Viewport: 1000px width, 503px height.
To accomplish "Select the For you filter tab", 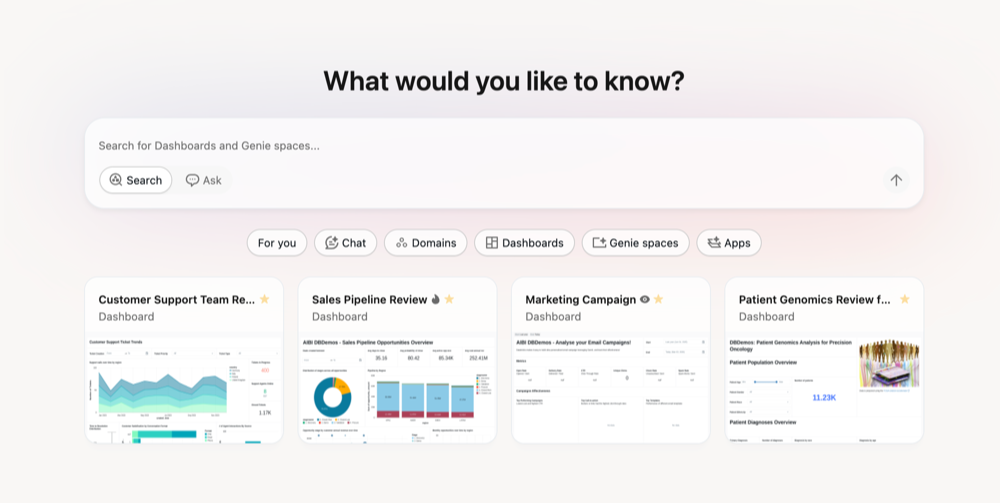I will (277, 243).
